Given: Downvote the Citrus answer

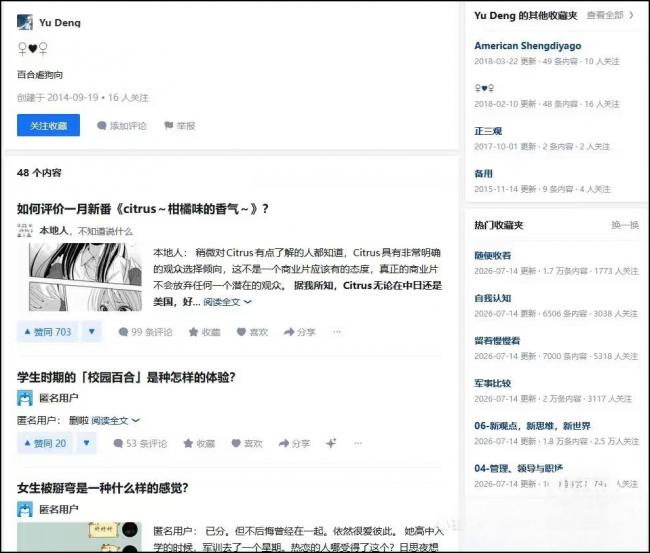Looking at the screenshot, I should click(92, 332).
